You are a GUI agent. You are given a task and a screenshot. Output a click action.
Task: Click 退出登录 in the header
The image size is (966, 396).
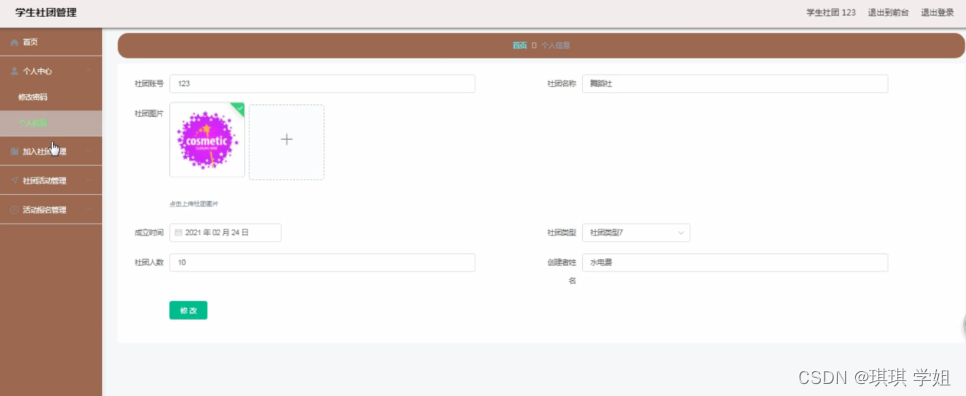tap(937, 12)
